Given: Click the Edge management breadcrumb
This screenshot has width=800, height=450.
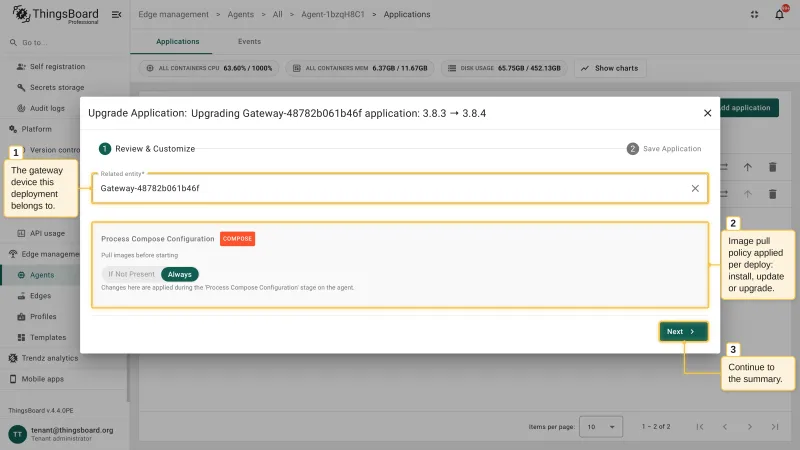Looking at the screenshot, I should click(x=173, y=14).
